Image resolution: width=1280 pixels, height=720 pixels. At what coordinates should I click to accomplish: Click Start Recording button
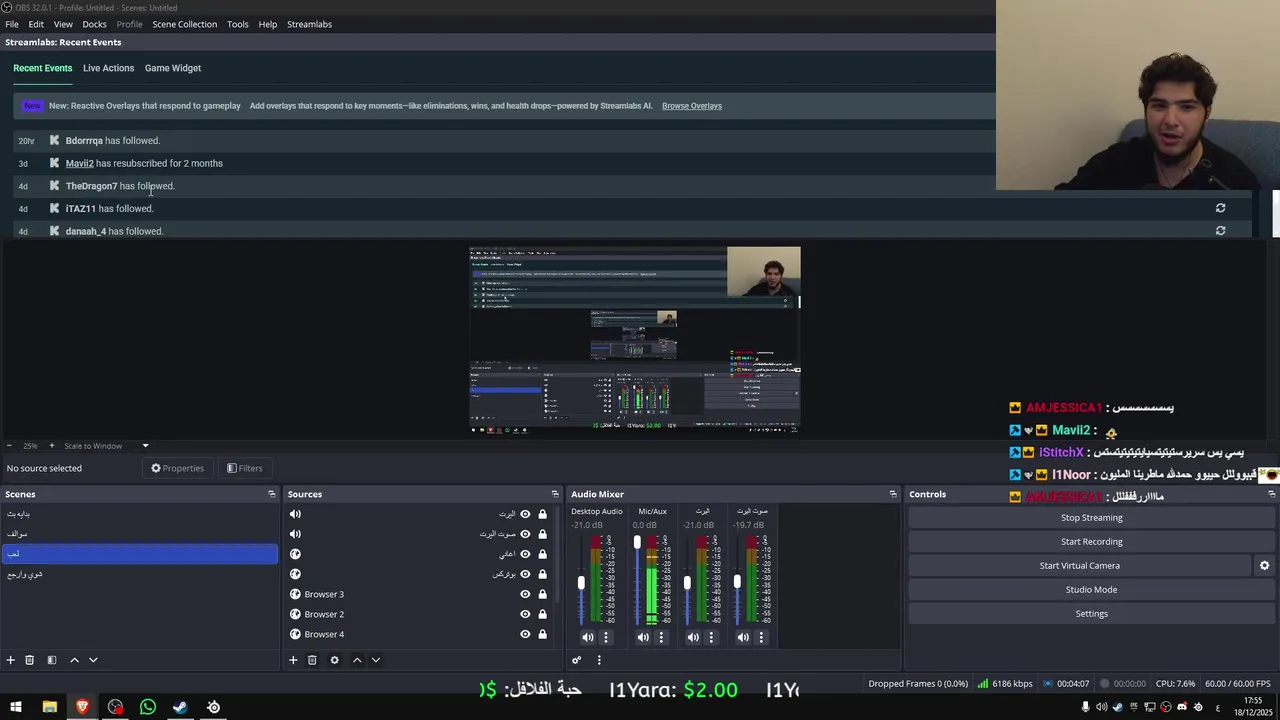tap(1091, 542)
